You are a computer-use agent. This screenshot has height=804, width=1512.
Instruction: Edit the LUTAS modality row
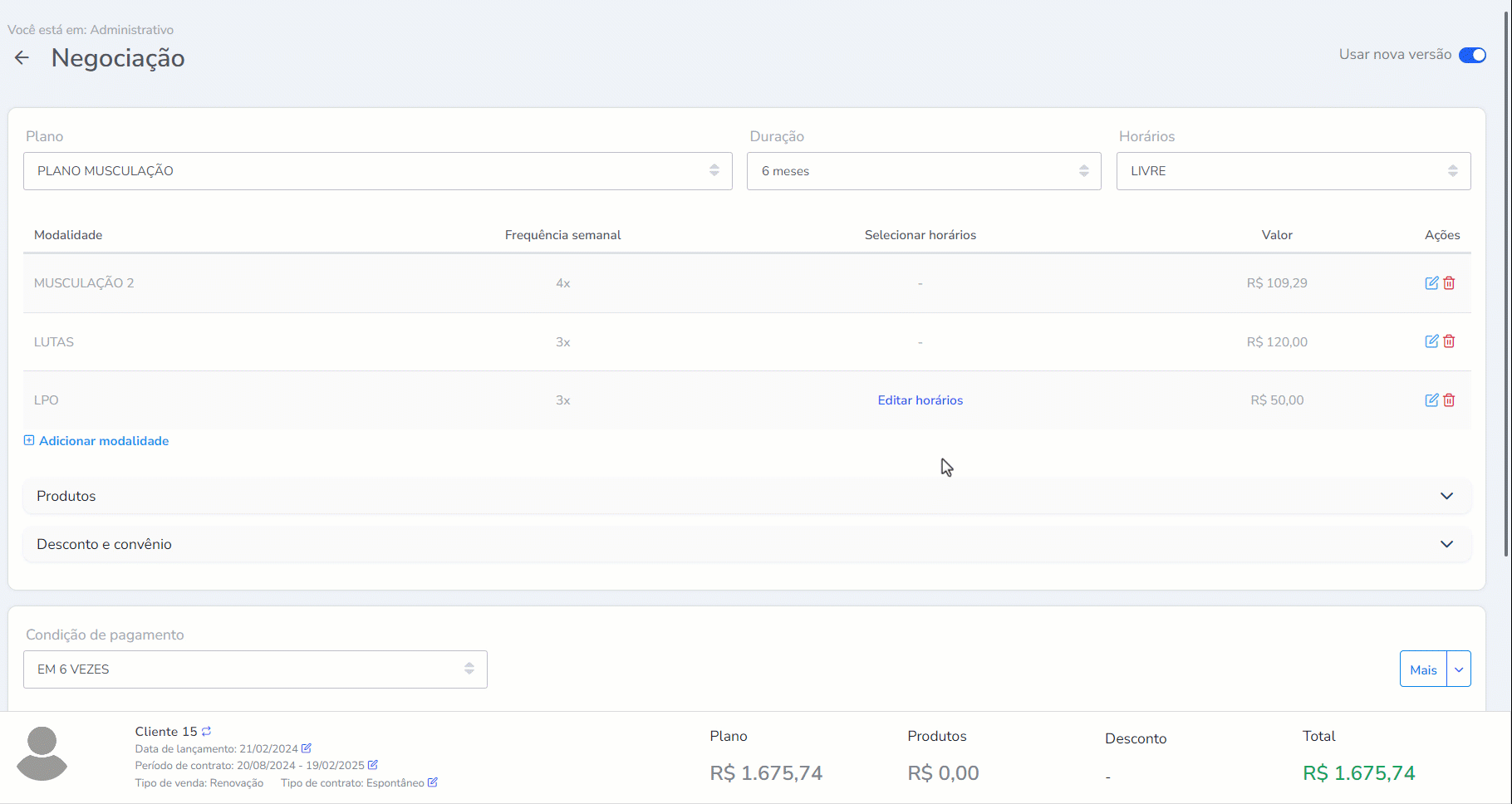pos(1431,341)
